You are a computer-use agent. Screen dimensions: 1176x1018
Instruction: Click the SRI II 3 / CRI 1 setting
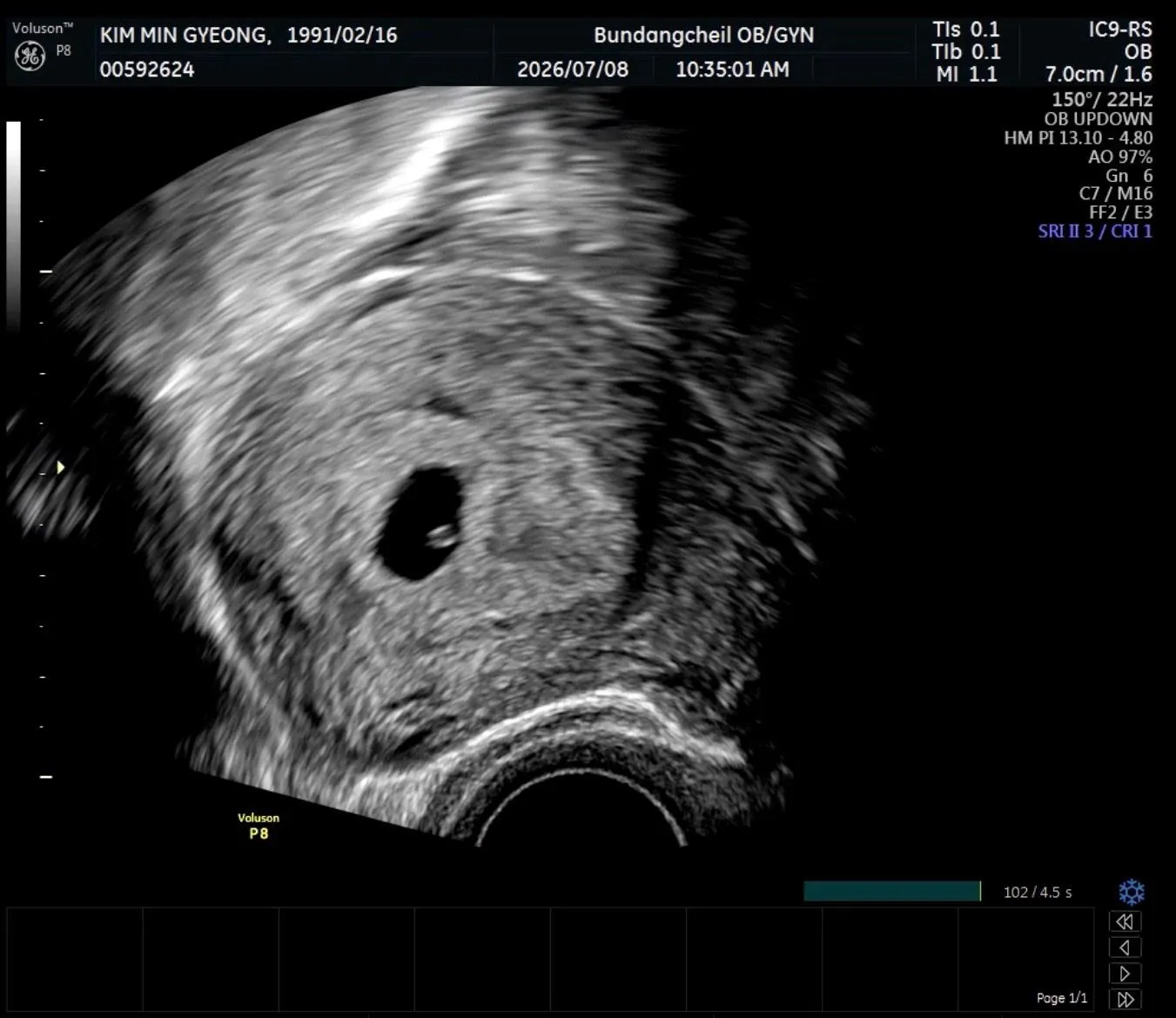(1095, 231)
